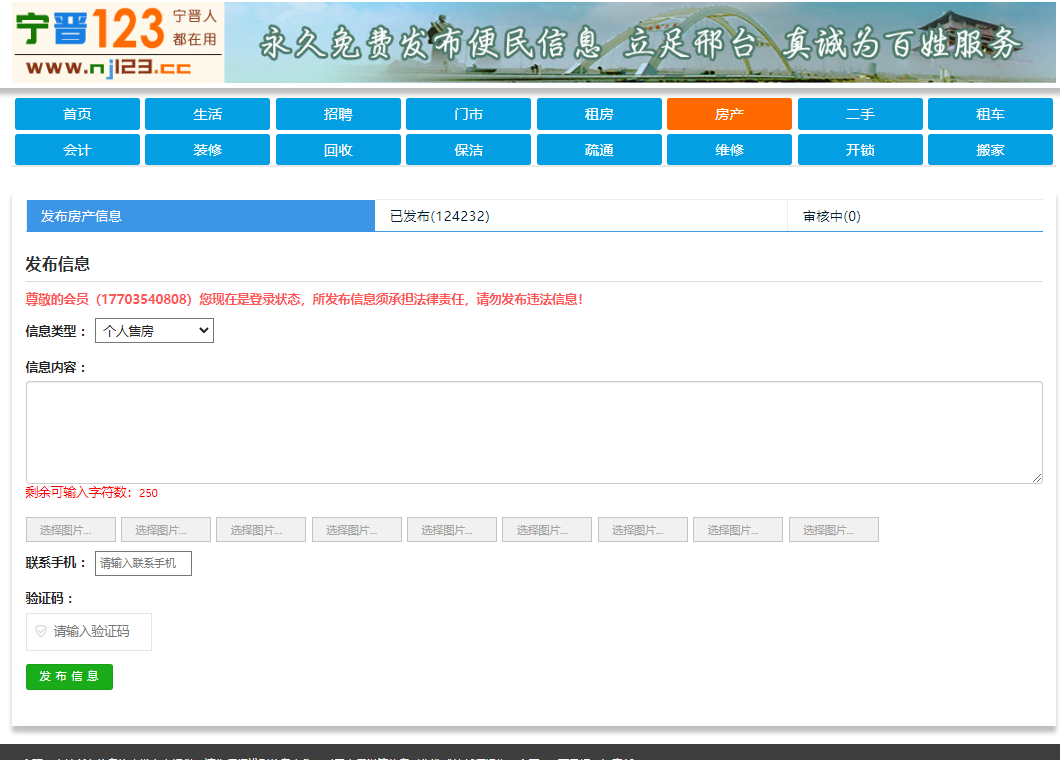Click the shield icon in the captcha field
Screen dimensions: 1060x760
click(41, 631)
